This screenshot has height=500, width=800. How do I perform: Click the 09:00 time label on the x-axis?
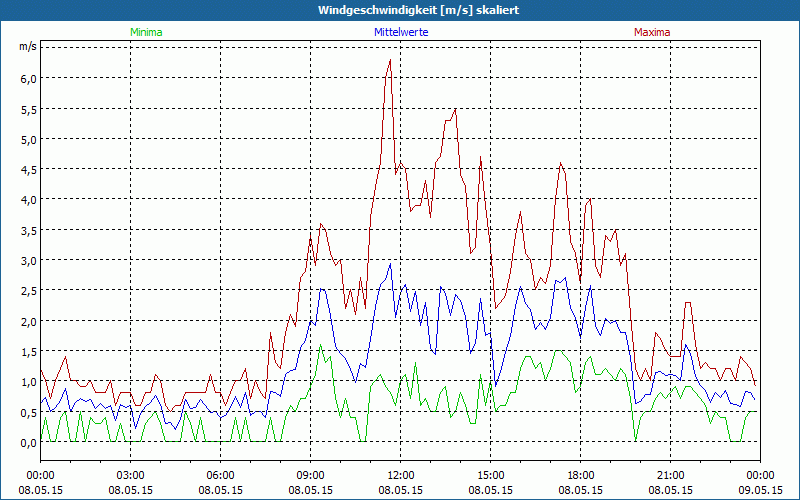(311, 476)
